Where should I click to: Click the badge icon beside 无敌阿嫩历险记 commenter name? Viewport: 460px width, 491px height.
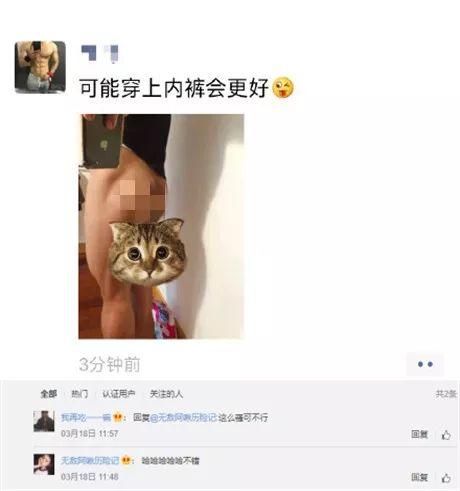pos(126,461)
